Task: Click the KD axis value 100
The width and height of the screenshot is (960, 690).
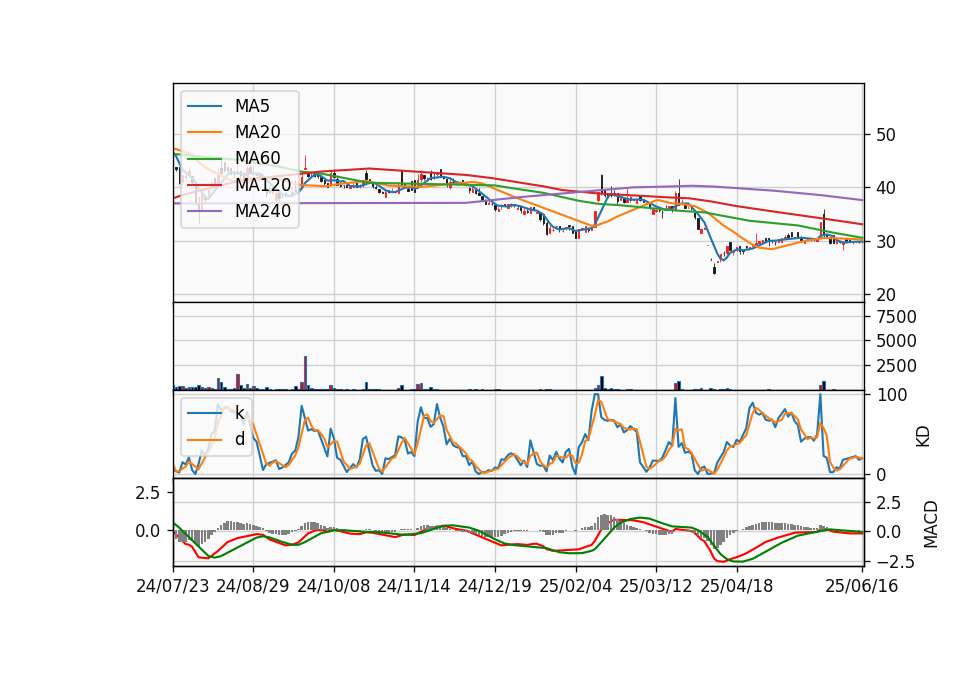Action: coord(892,395)
